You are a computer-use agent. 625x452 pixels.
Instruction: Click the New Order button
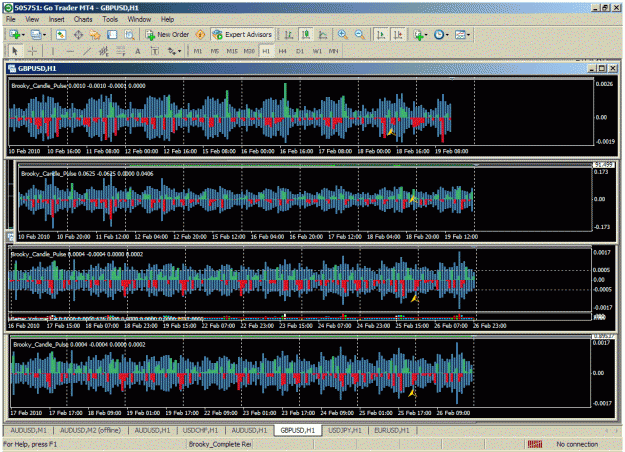[x=167, y=35]
